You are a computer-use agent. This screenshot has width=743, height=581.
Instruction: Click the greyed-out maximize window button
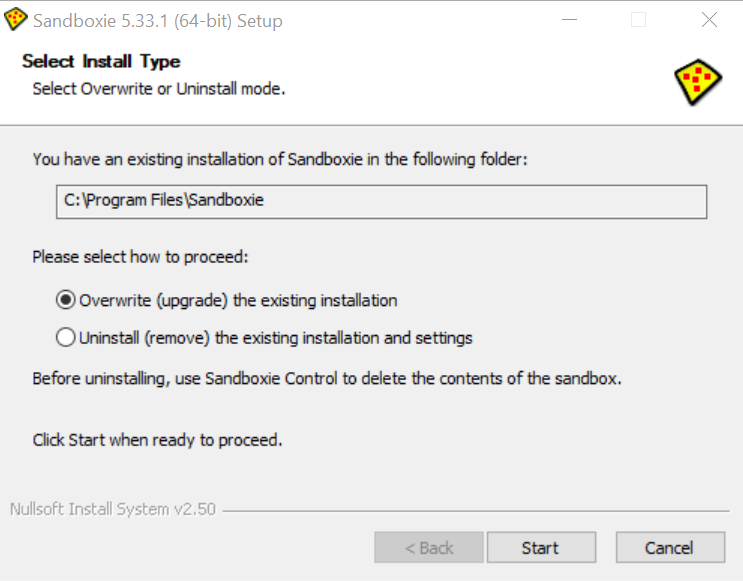pyautogui.click(x=638, y=20)
